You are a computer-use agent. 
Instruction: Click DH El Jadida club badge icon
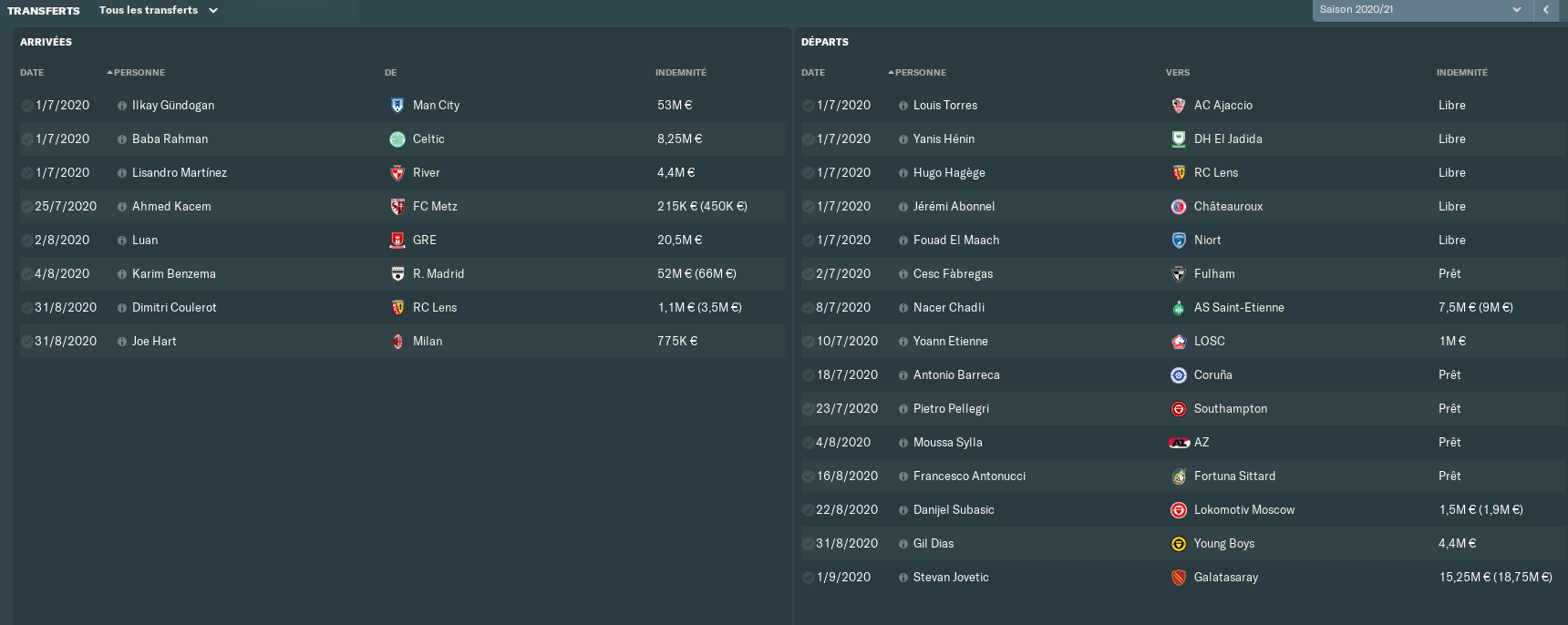point(1179,139)
